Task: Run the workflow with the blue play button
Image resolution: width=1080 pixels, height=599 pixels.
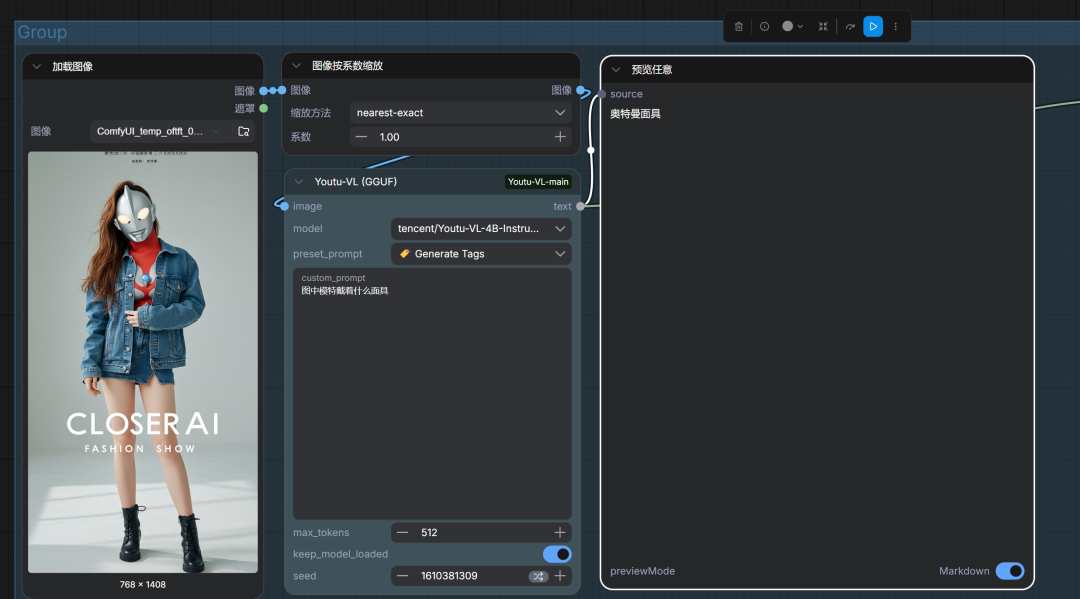Action: 873,27
